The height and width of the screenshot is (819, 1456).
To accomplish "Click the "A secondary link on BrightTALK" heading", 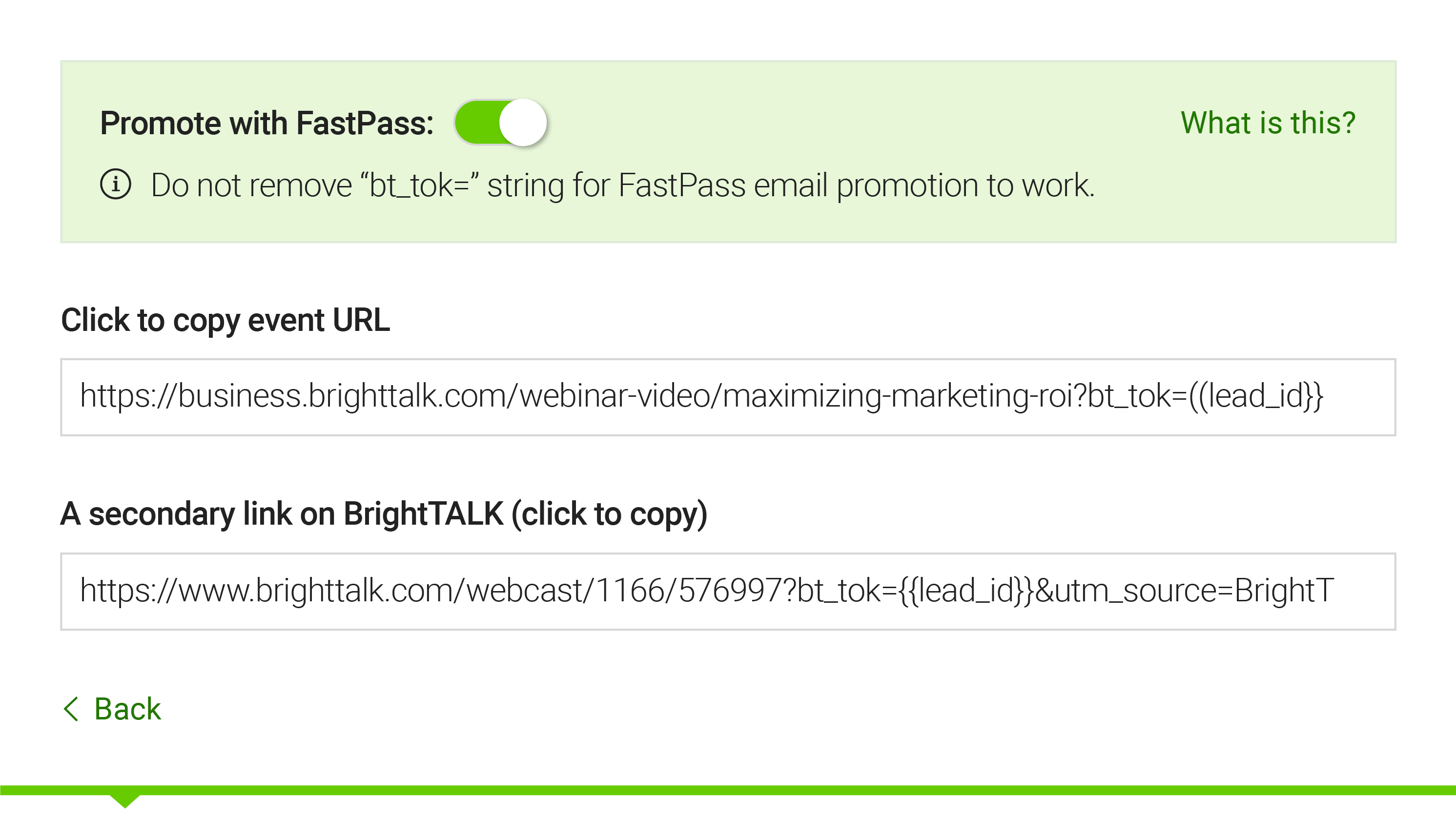I will tap(384, 514).
